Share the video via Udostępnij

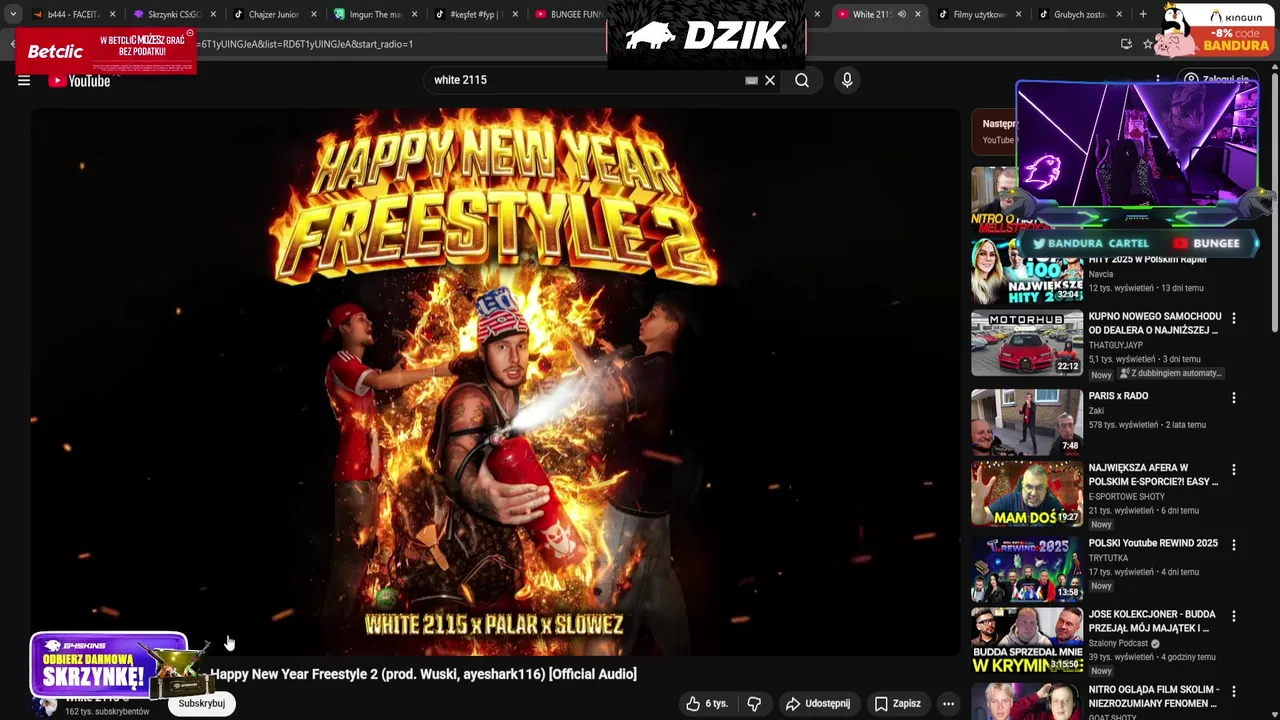818,703
